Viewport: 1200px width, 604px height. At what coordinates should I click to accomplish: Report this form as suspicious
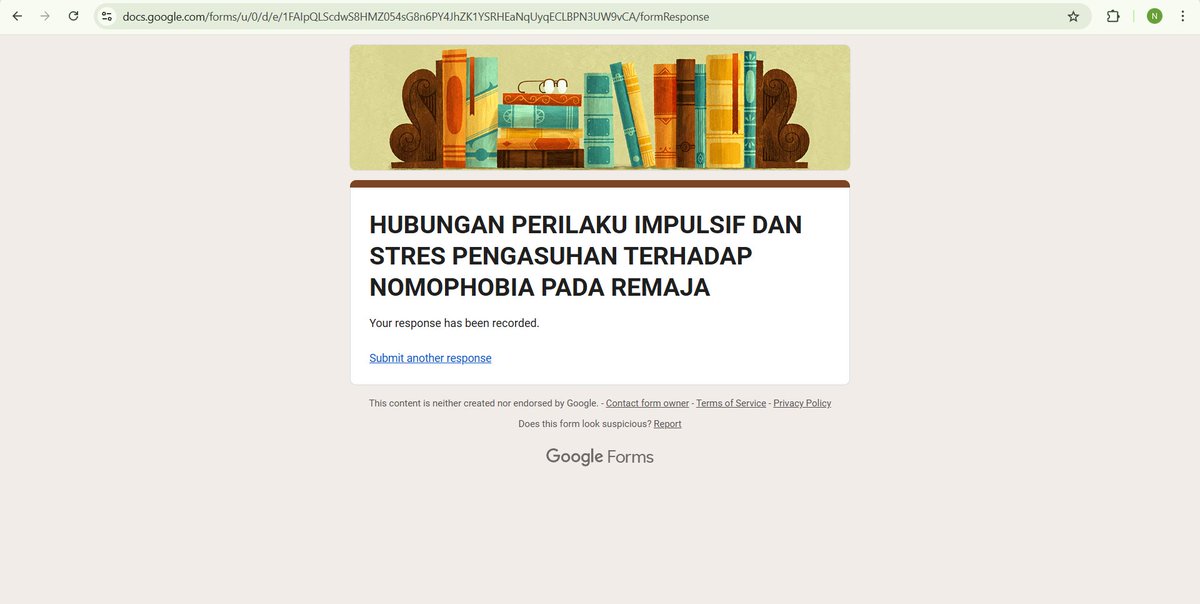667,424
